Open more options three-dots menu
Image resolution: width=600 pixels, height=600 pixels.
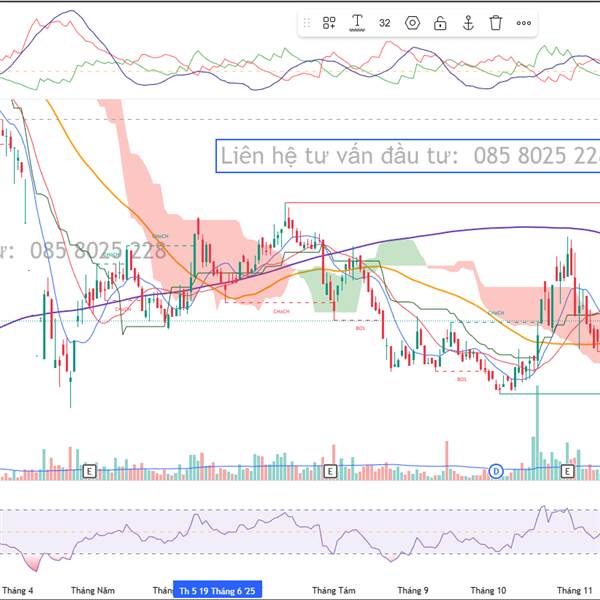point(523,23)
